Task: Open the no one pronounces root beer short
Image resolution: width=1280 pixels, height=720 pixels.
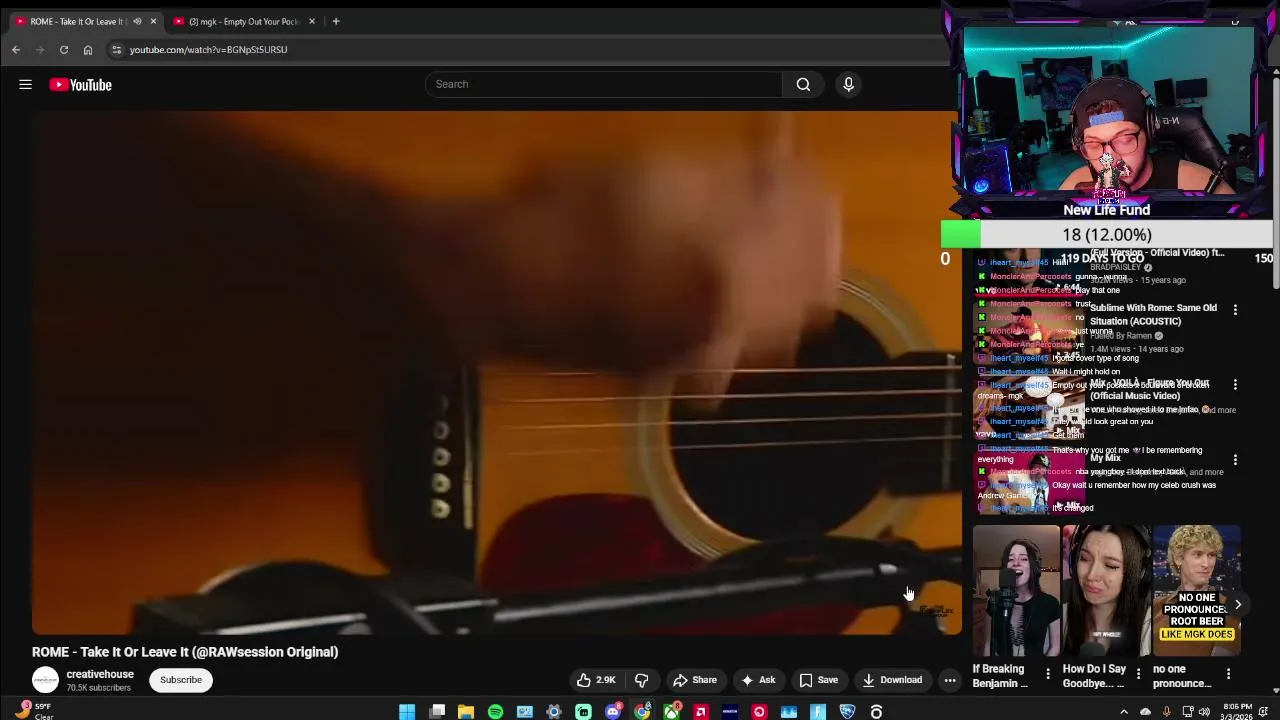Action: point(1196,591)
